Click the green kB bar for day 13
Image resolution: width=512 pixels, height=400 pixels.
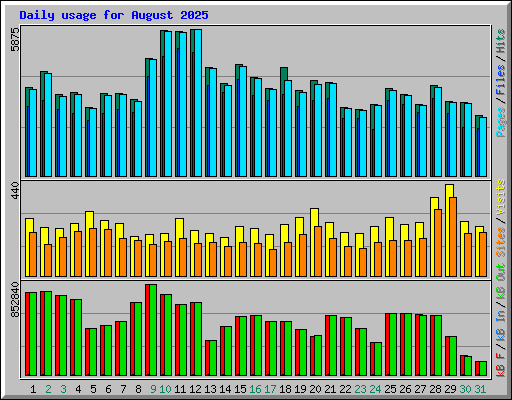coord(213,358)
